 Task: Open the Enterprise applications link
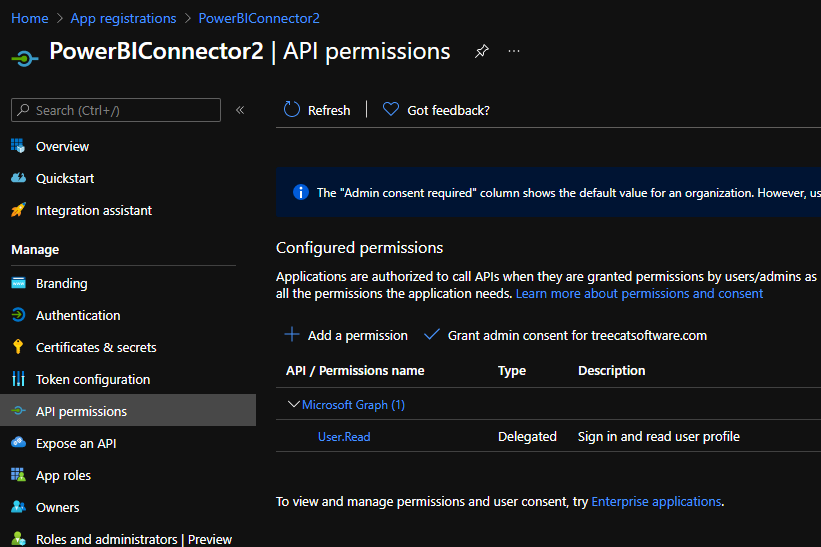[x=656, y=501]
